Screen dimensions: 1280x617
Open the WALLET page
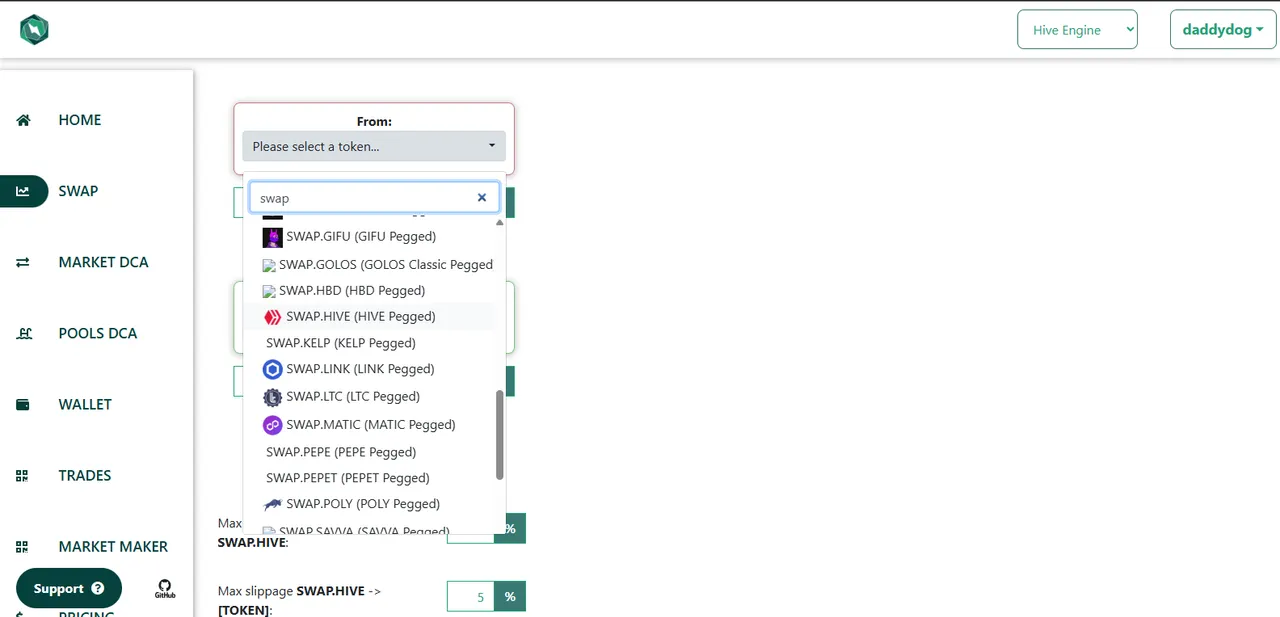(85, 404)
